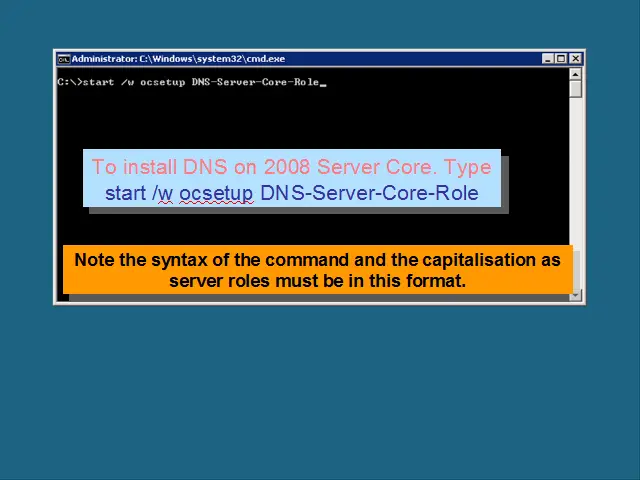Click the scrollbar down arrow in cmd window
The height and width of the screenshot is (480, 640).
[x=575, y=295]
